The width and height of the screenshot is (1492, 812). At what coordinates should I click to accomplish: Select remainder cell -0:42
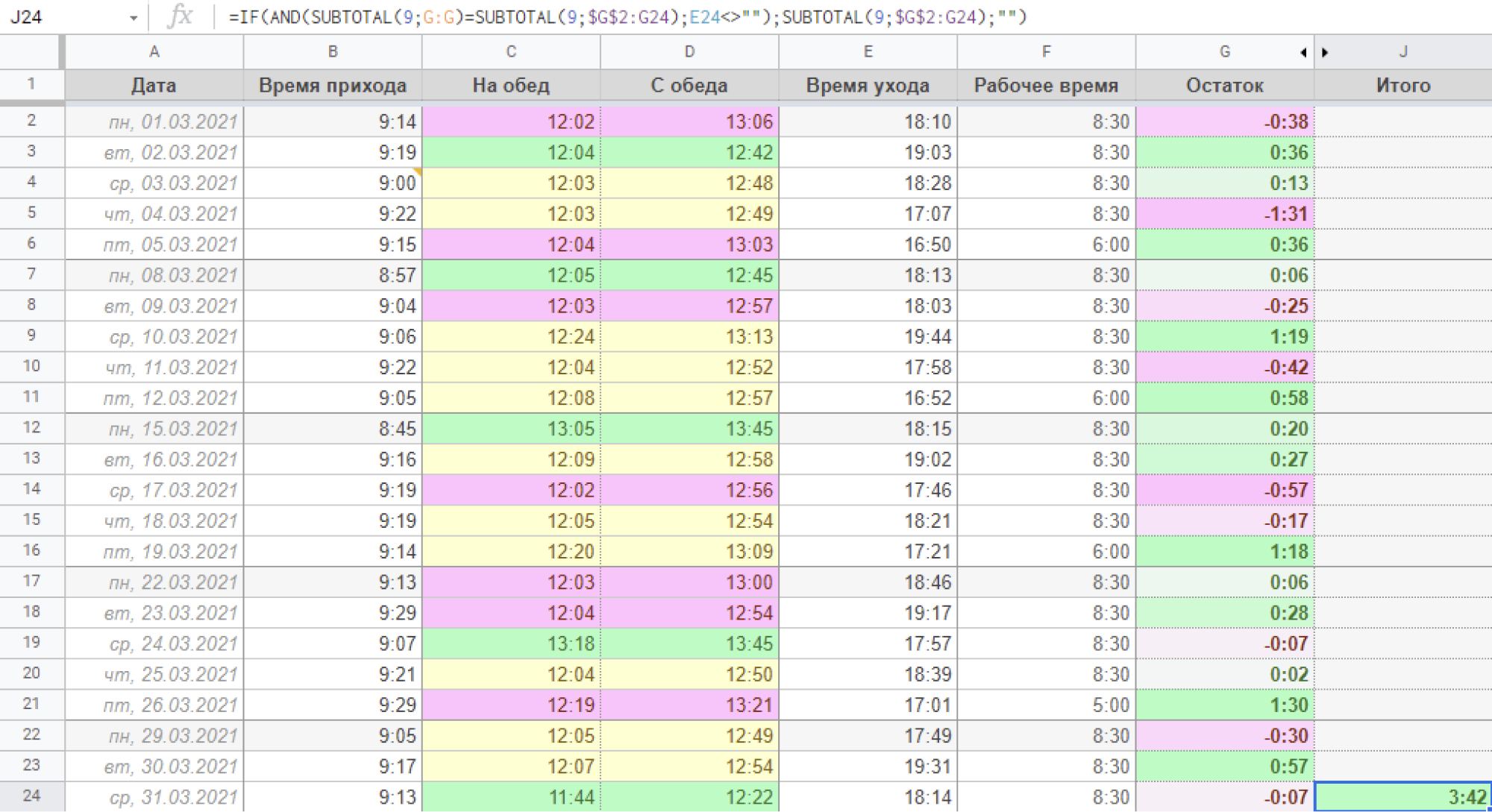coord(1225,368)
